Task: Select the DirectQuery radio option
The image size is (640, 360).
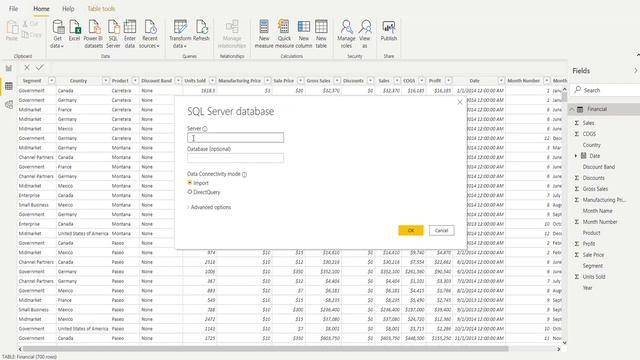Action: (x=190, y=192)
